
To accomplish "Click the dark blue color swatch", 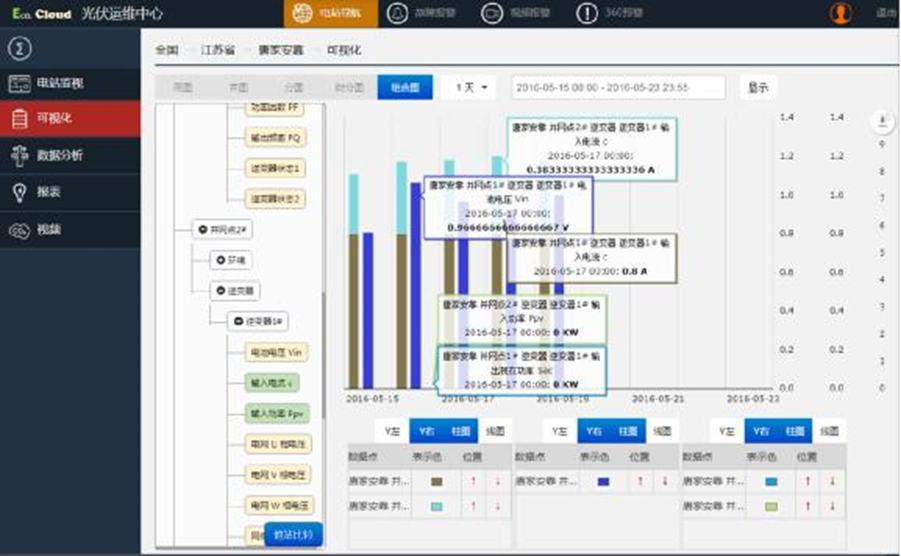I will pos(602,481).
